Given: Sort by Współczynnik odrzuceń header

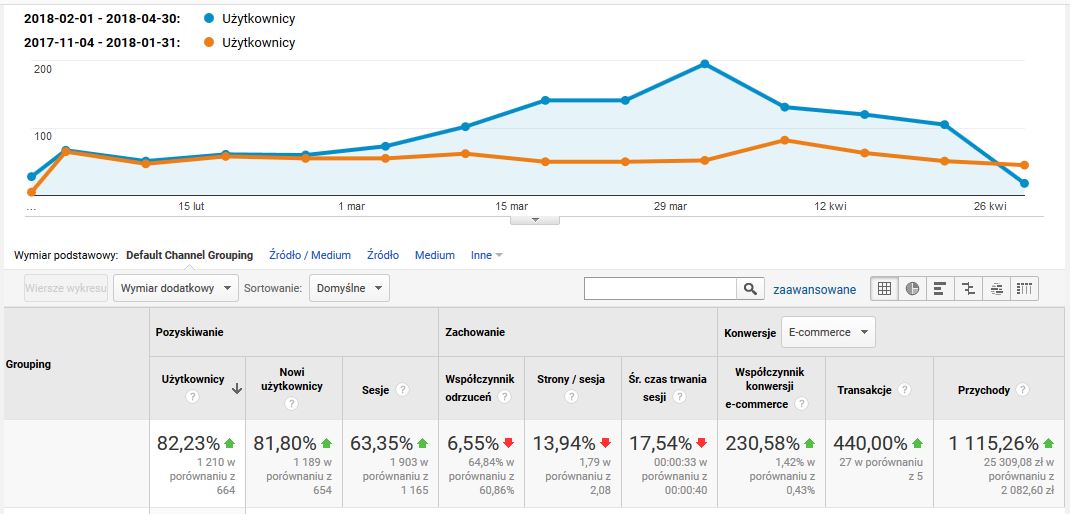Looking at the screenshot, I should (x=480, y=388).
